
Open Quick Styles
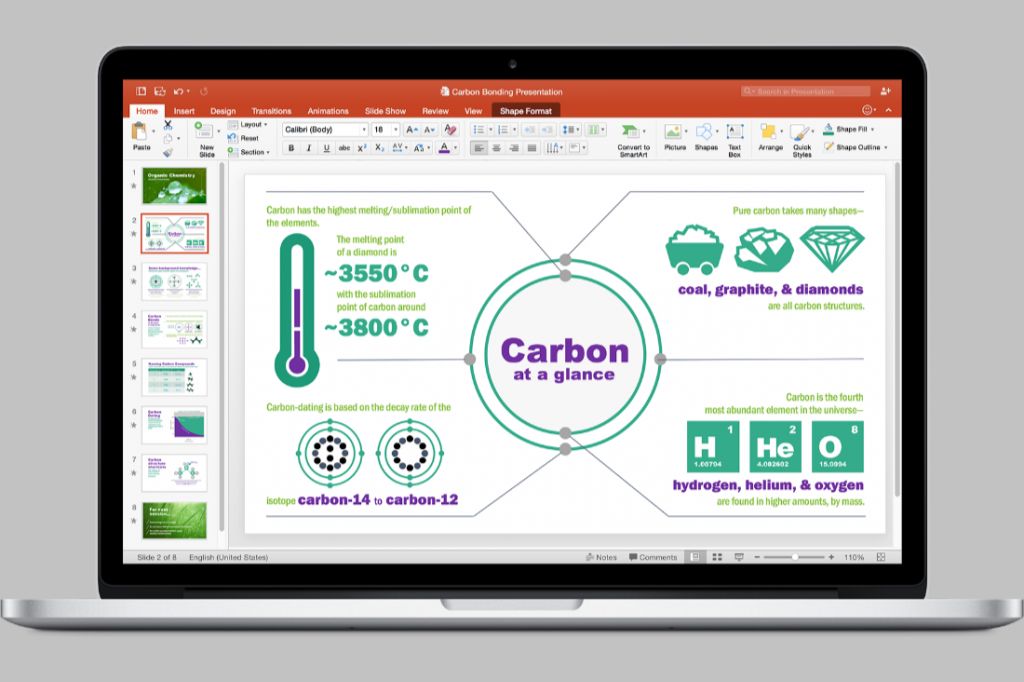pyautogui.click(x=802, y=140)
